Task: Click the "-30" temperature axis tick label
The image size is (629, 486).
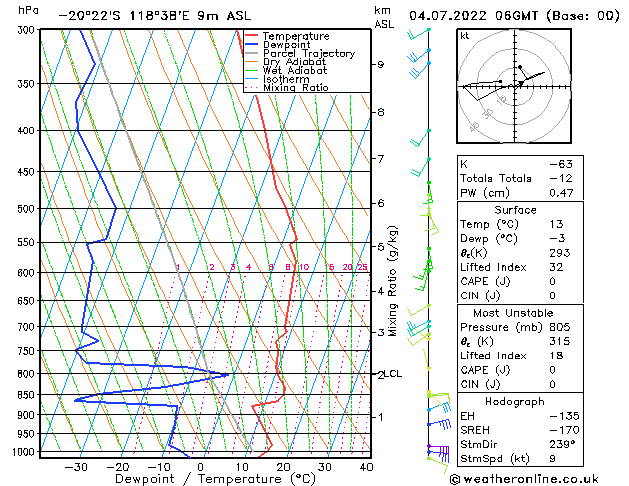Action: (x=76, y=467)
